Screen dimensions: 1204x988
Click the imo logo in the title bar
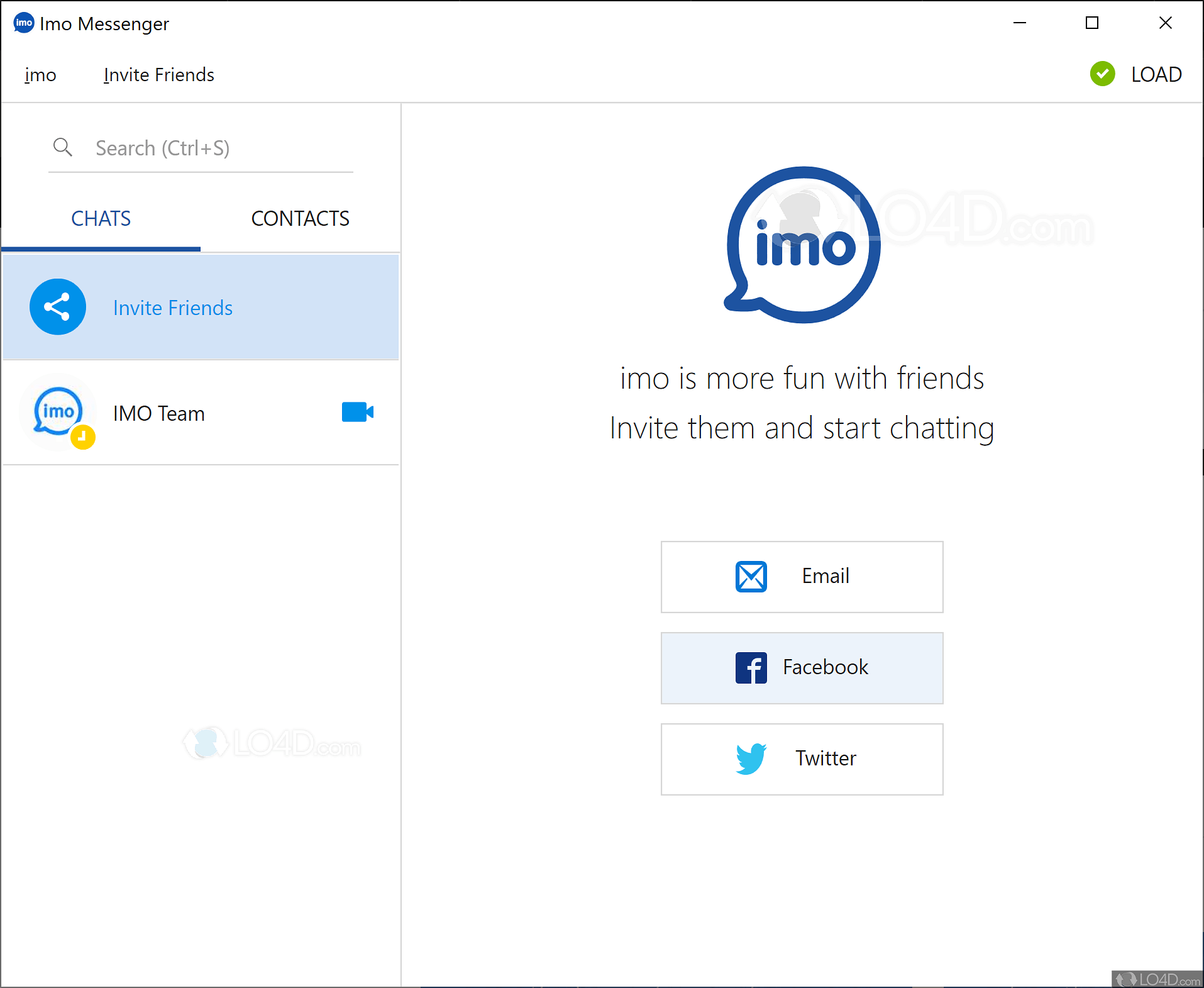(x=24, y=23)
